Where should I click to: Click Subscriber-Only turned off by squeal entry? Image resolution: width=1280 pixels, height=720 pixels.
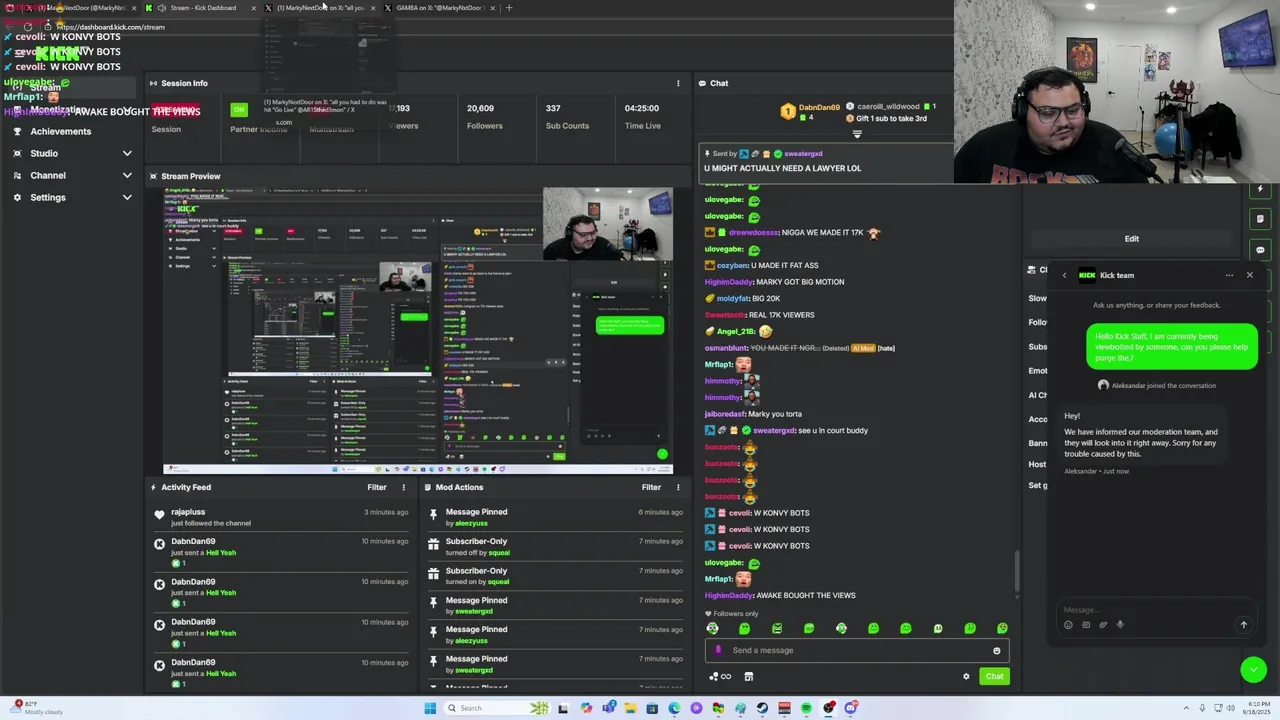point(555,546)
